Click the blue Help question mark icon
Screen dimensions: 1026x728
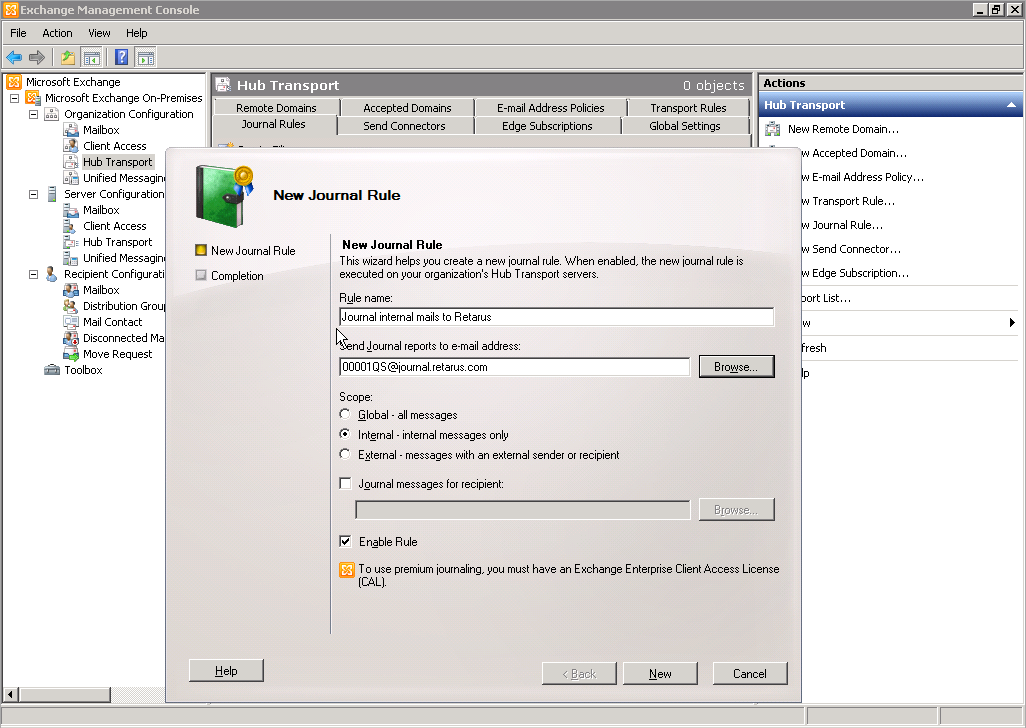pyautogui.click(x=121, y=58)
